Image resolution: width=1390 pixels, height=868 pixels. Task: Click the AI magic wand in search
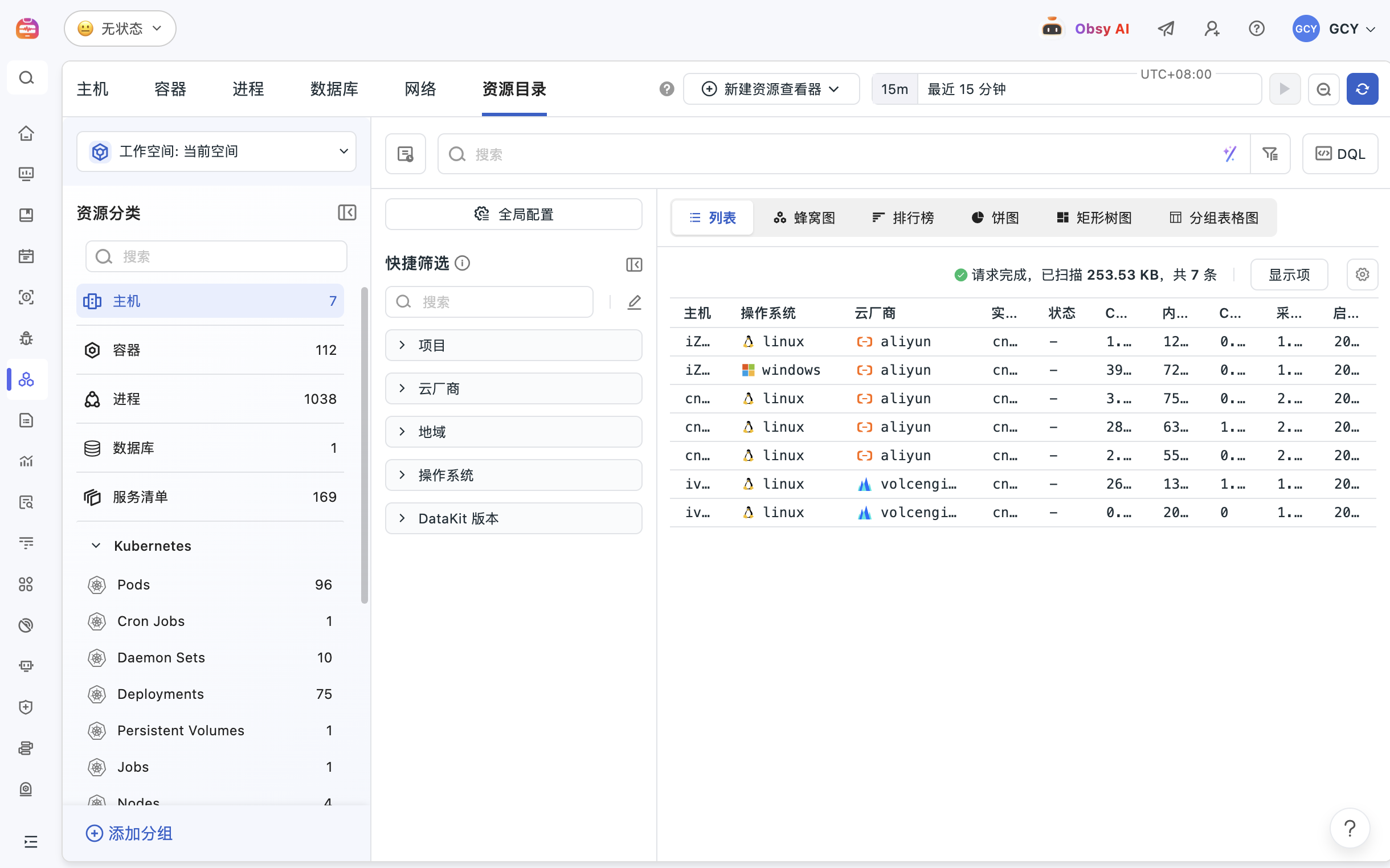pyautogui.click(x=1229, y=154)
